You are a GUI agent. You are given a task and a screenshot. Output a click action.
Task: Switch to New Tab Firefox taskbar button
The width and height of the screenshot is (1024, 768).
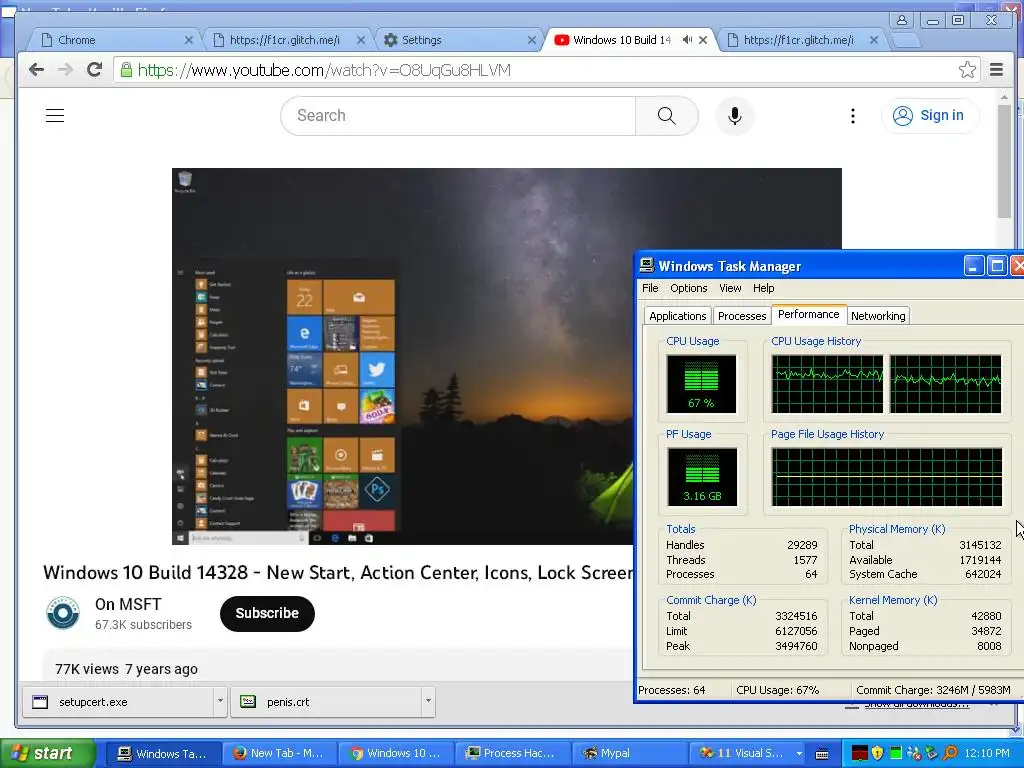279,753
